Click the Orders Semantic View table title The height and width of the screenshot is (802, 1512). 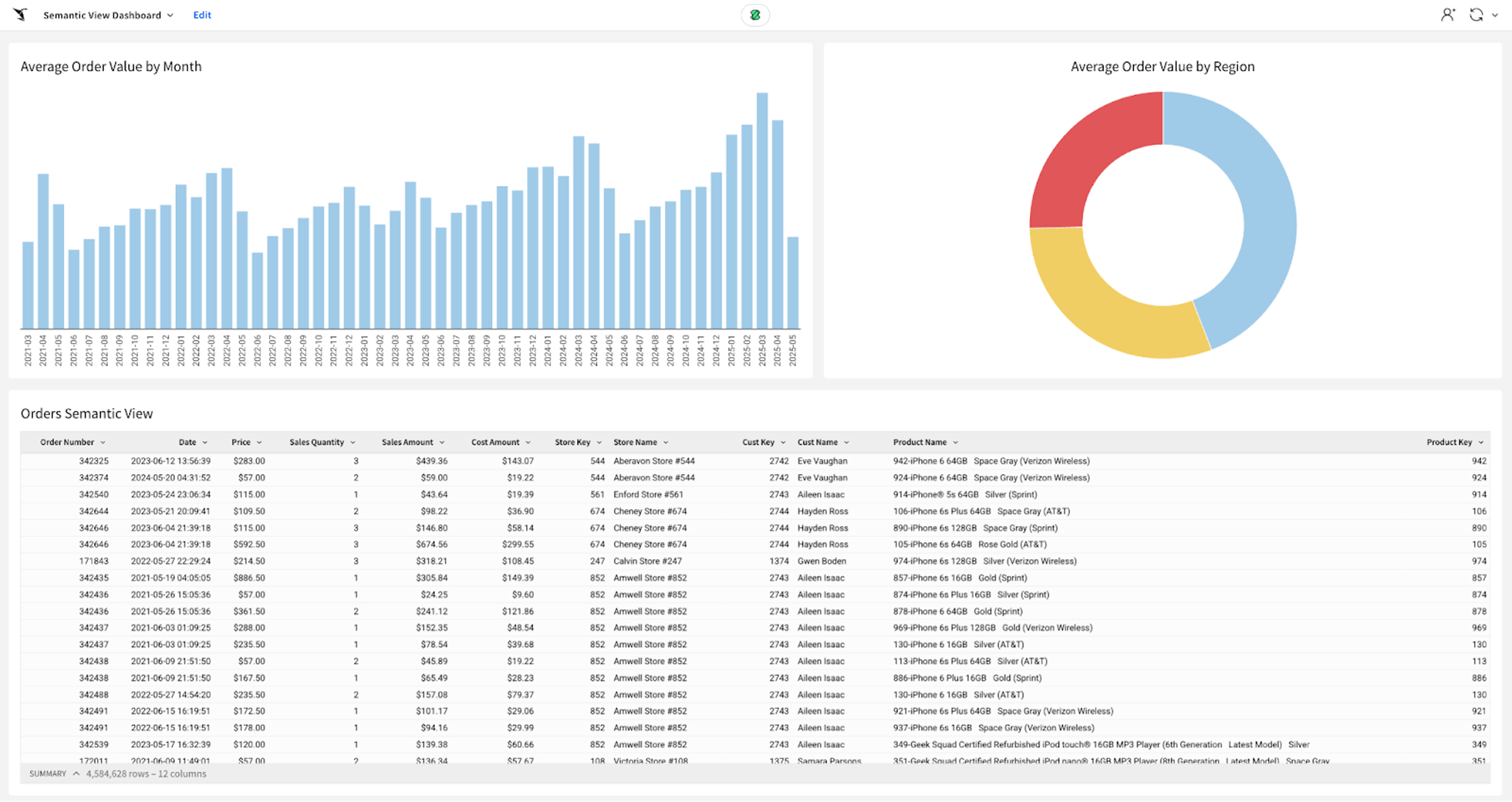(86, 414)
